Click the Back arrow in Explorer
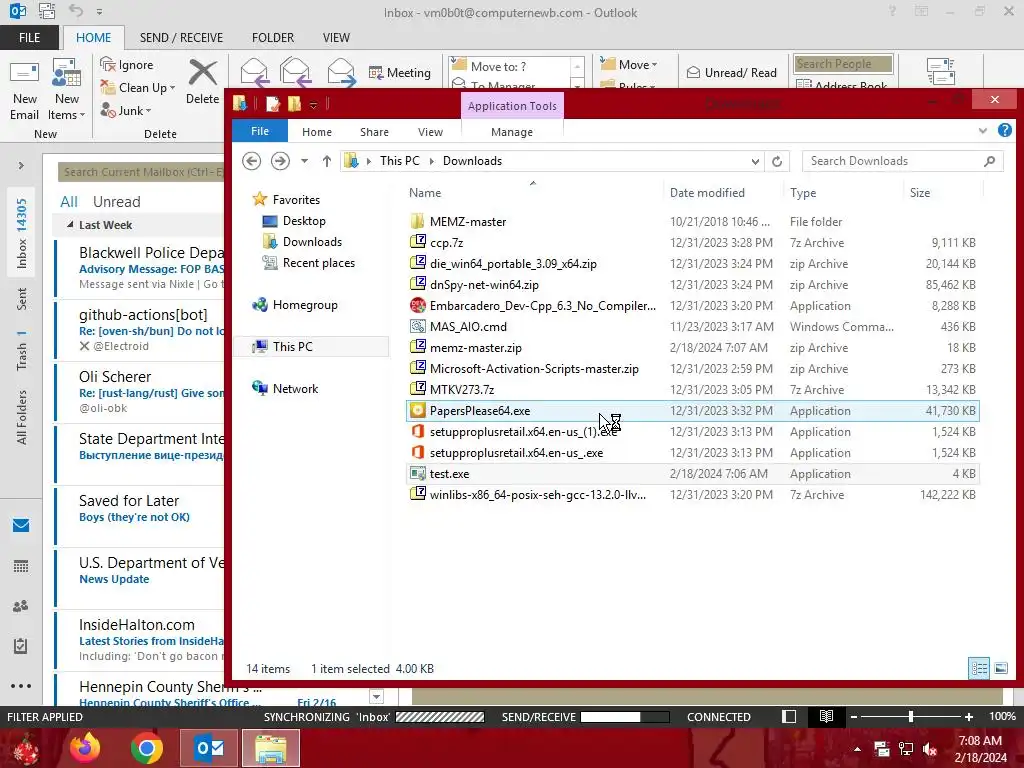The width and height of the screenshot is (1024, 768). [251, 161]
